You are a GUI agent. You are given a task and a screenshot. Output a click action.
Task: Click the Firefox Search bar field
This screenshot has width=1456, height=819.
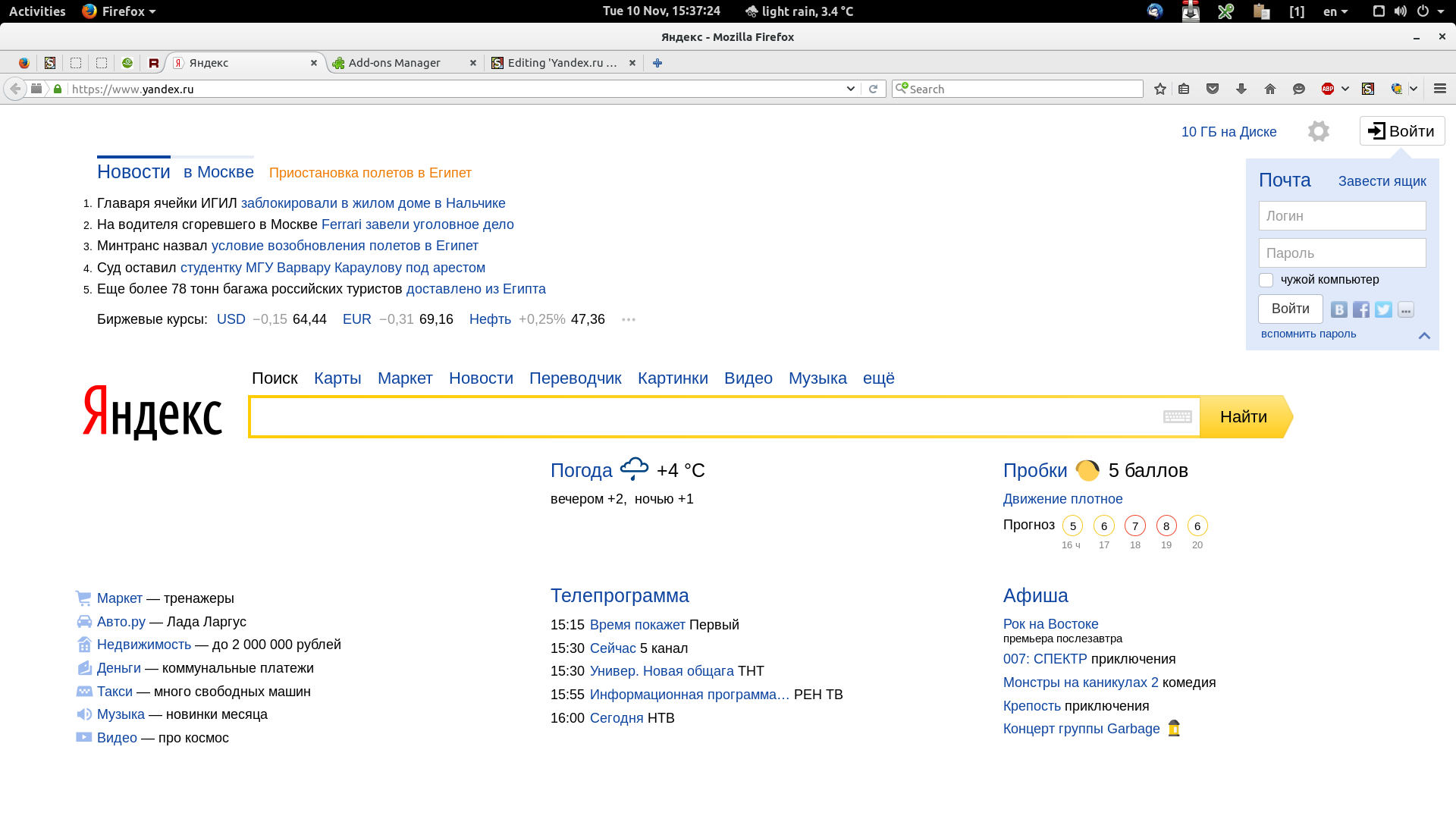click(x=1018, y=89)
